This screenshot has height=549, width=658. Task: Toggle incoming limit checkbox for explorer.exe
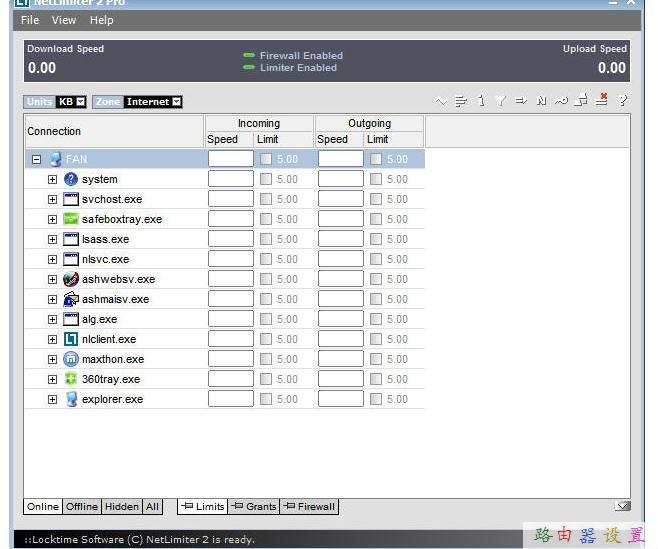266,399
